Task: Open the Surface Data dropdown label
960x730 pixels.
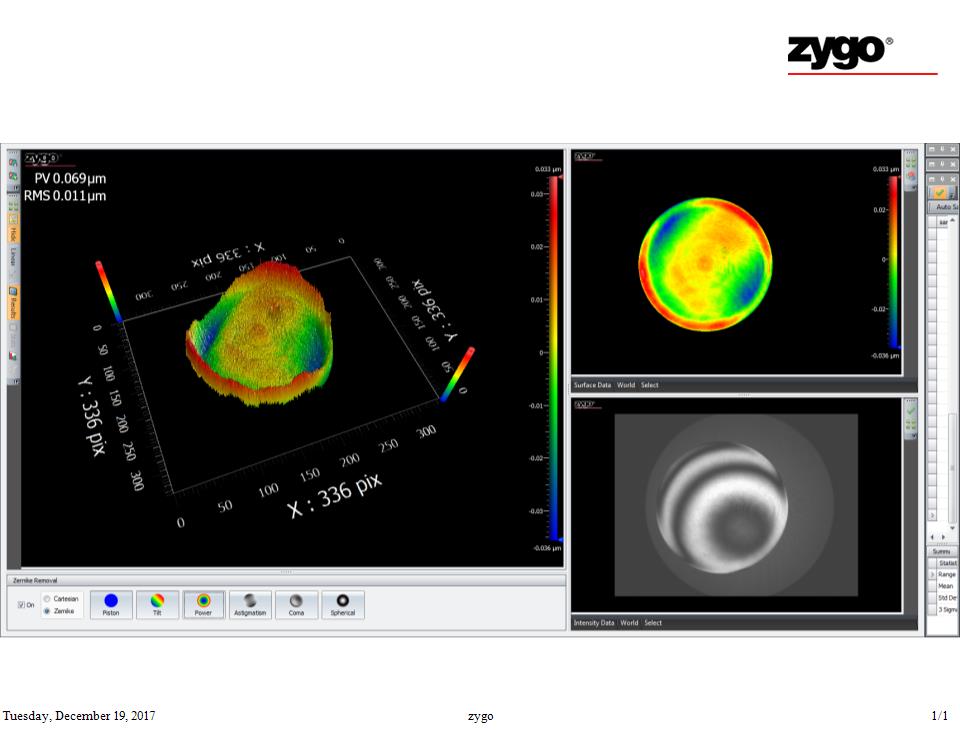Action: tap(592, 385)
